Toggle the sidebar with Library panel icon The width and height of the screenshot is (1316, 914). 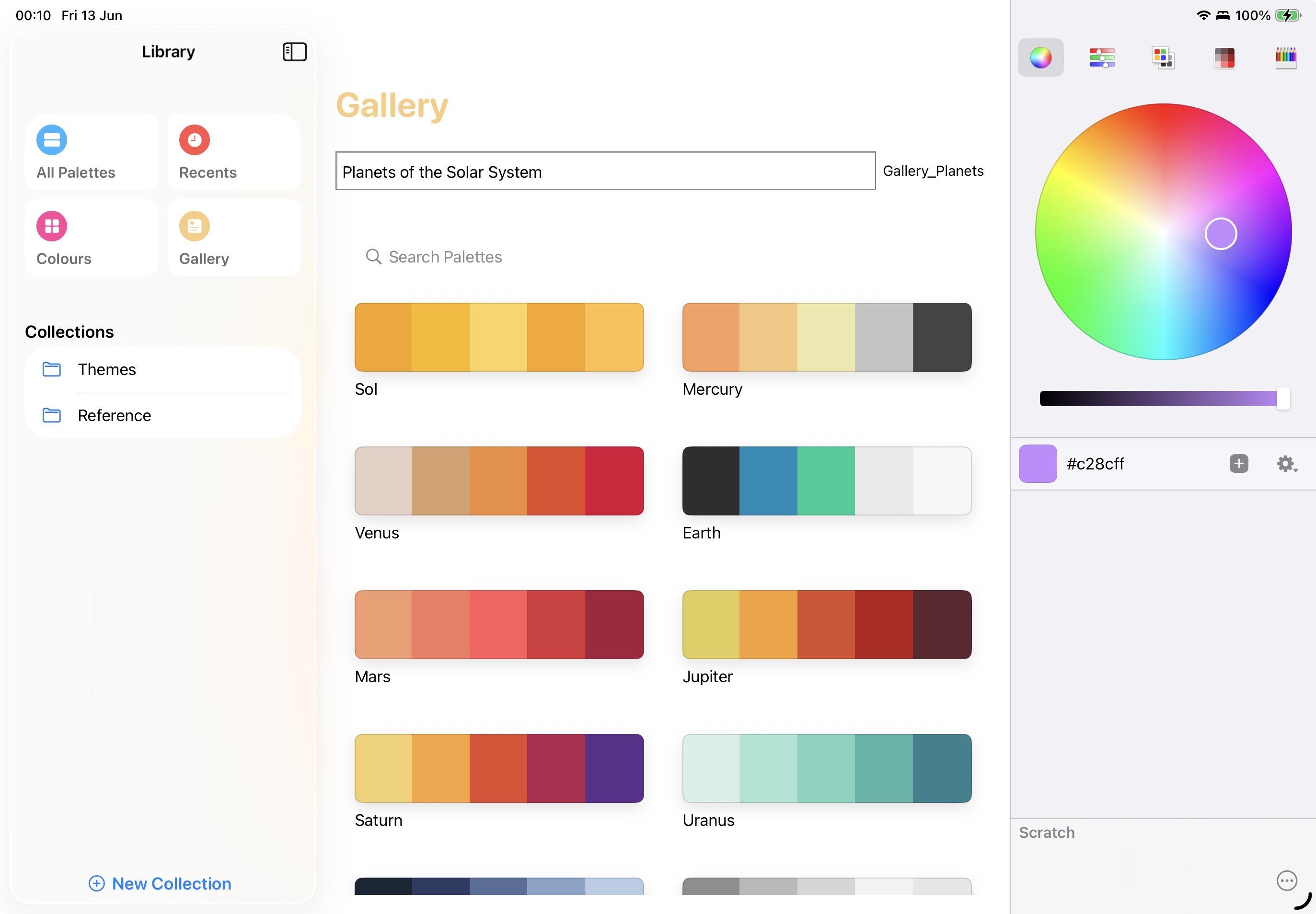pyautogui.click(x=294, y=52)
